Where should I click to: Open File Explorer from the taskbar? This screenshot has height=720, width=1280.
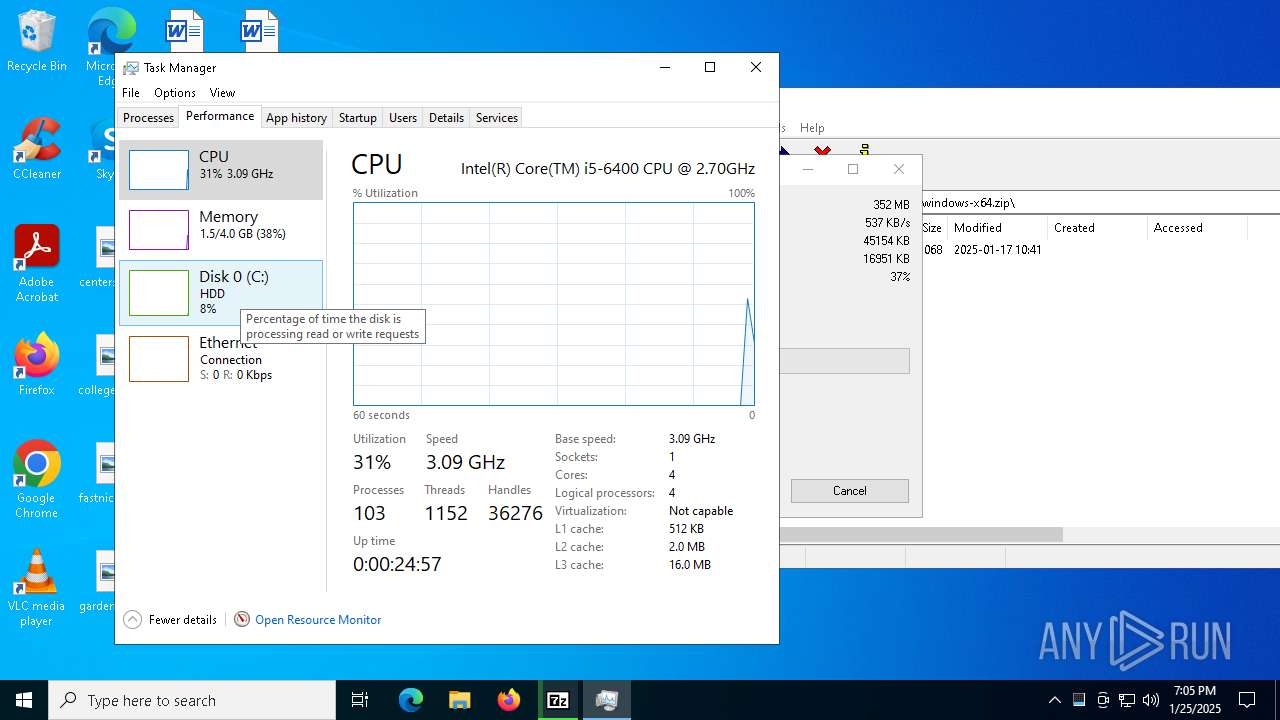point(459,700)
